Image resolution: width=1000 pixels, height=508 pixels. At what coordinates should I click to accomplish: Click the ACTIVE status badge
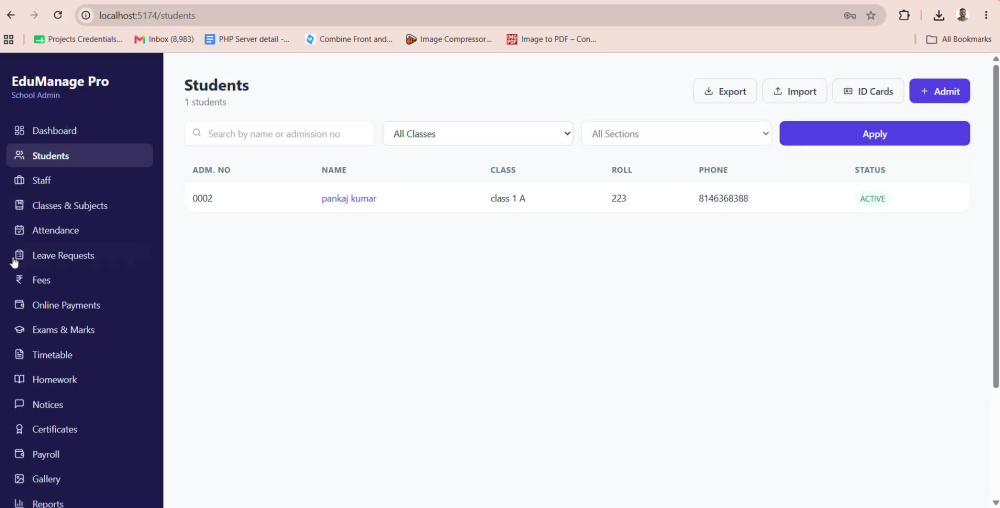click(x=872, y=199)
